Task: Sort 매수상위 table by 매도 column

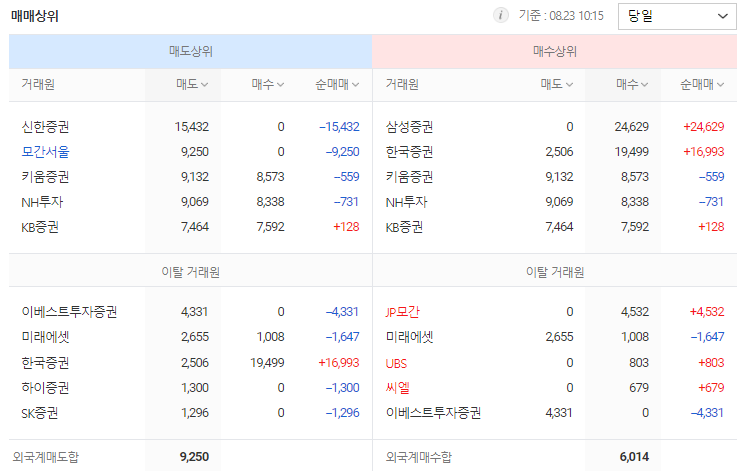Action: click(x=556, y=85)
